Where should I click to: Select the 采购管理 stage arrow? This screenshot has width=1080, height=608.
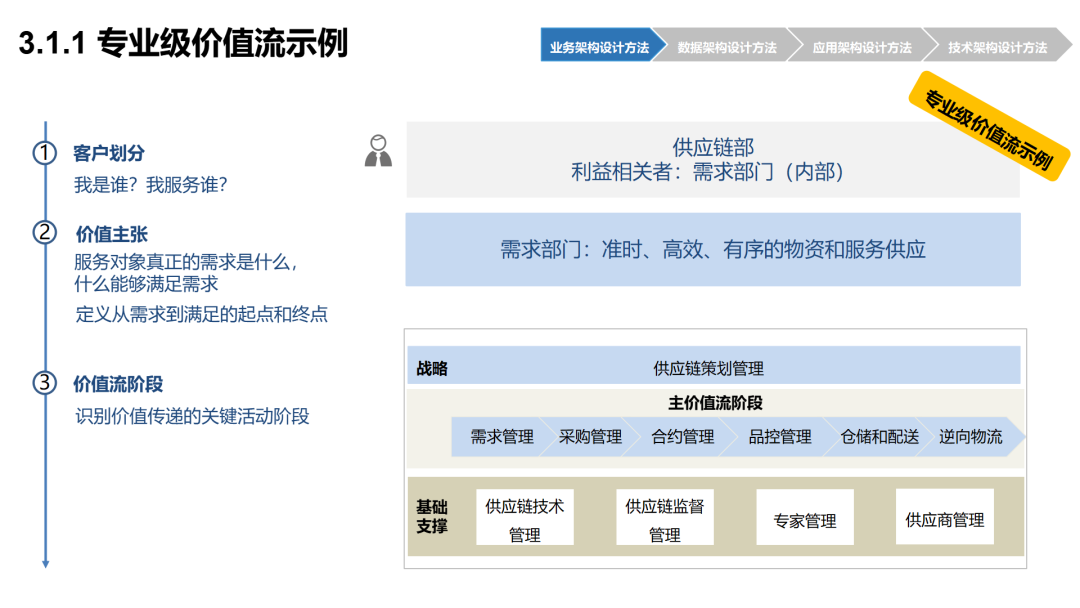590,437
